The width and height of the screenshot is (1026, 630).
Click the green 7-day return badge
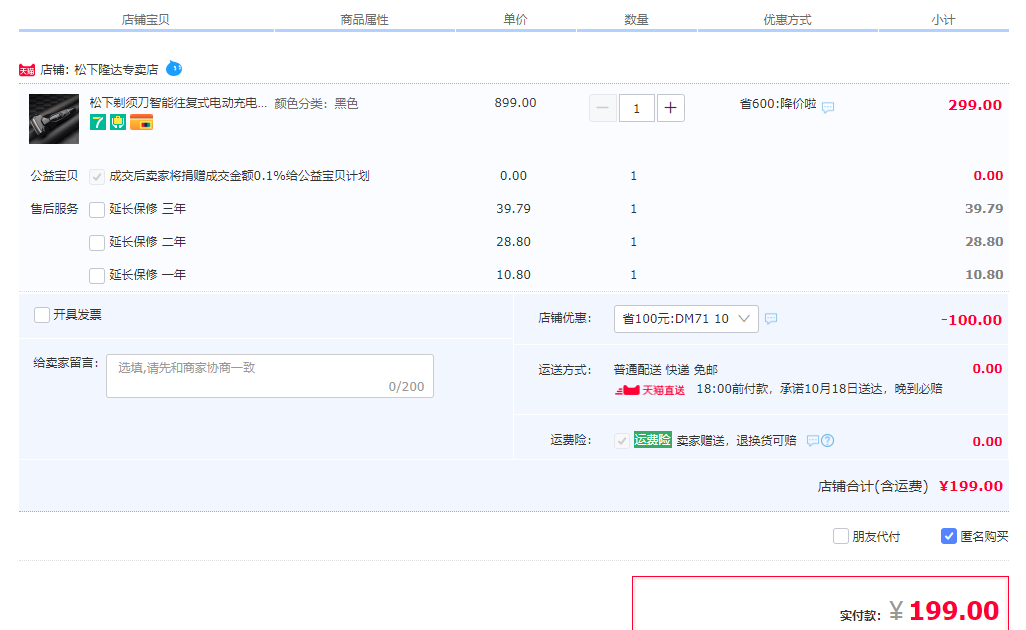(x=97, y=122)
